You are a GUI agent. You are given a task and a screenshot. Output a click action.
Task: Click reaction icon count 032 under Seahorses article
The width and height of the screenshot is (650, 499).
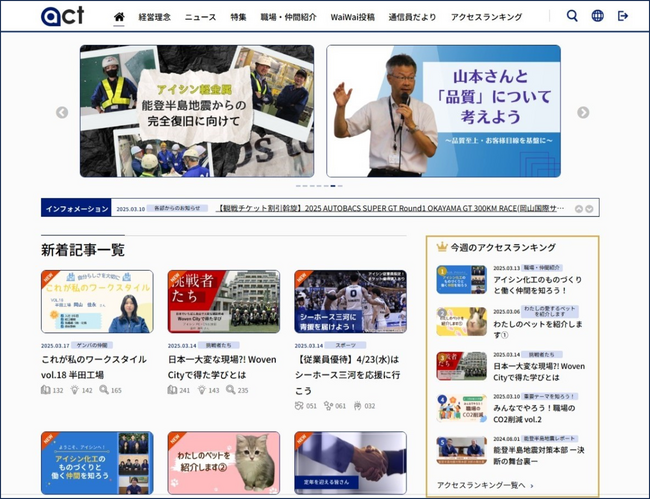[x=357, y=406]
